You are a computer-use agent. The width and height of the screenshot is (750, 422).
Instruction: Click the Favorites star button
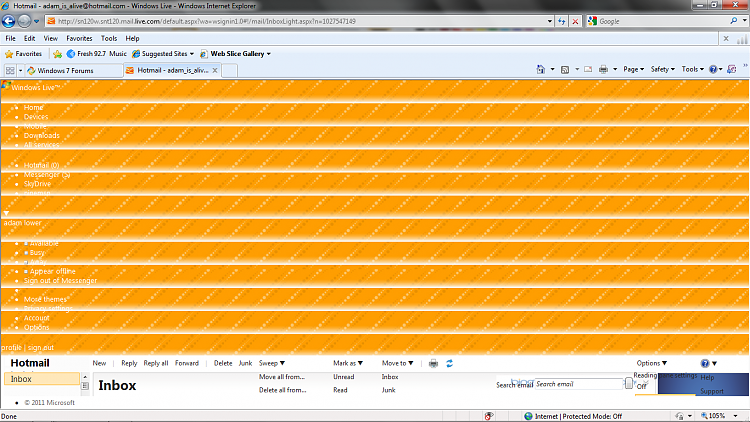tap(23, 54)
